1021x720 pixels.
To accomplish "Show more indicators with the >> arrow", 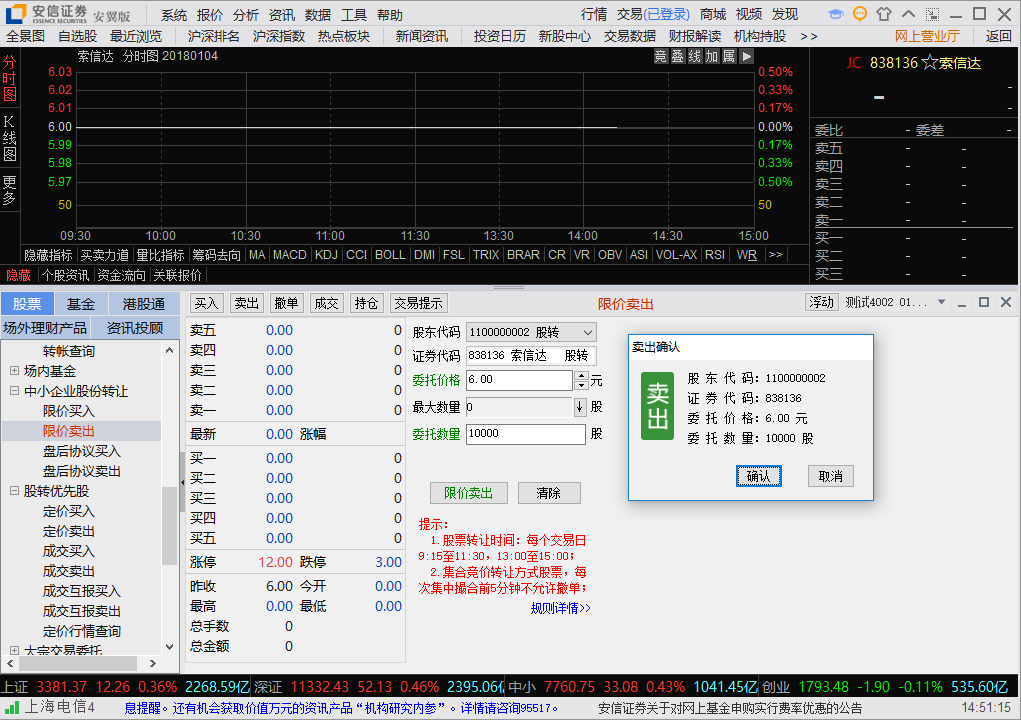I will [x=776, y=255].
